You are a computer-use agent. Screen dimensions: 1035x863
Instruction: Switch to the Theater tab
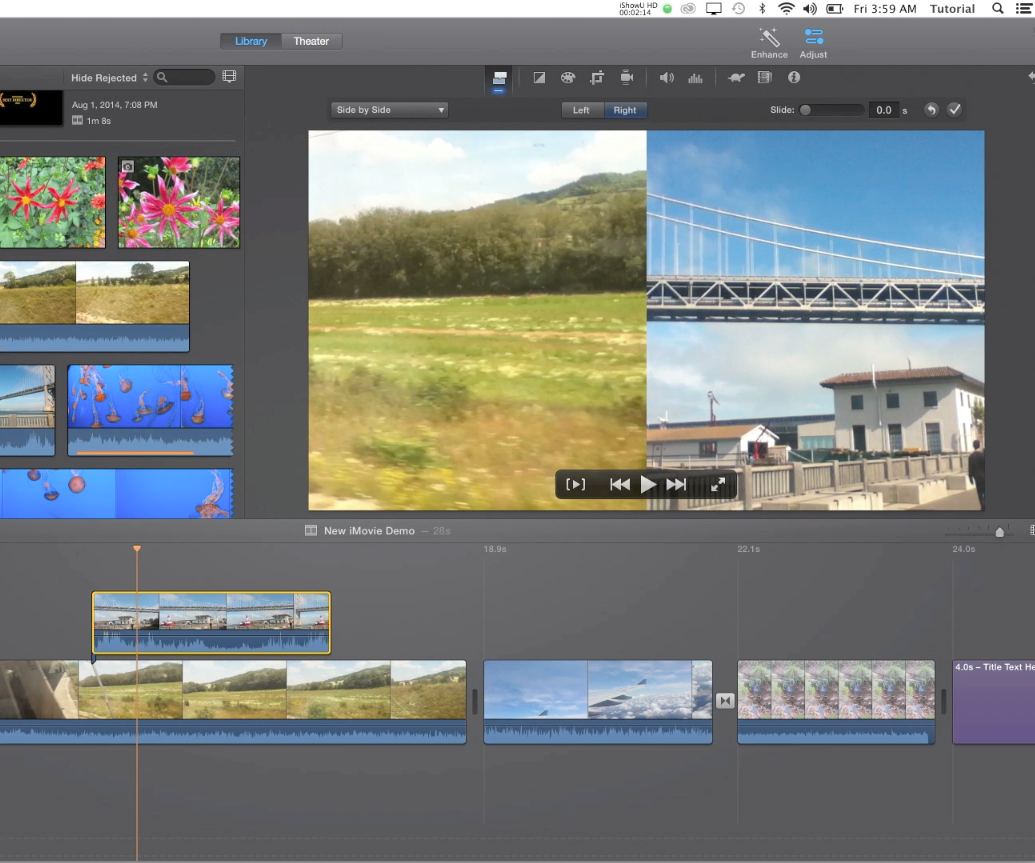click(311, 41)
